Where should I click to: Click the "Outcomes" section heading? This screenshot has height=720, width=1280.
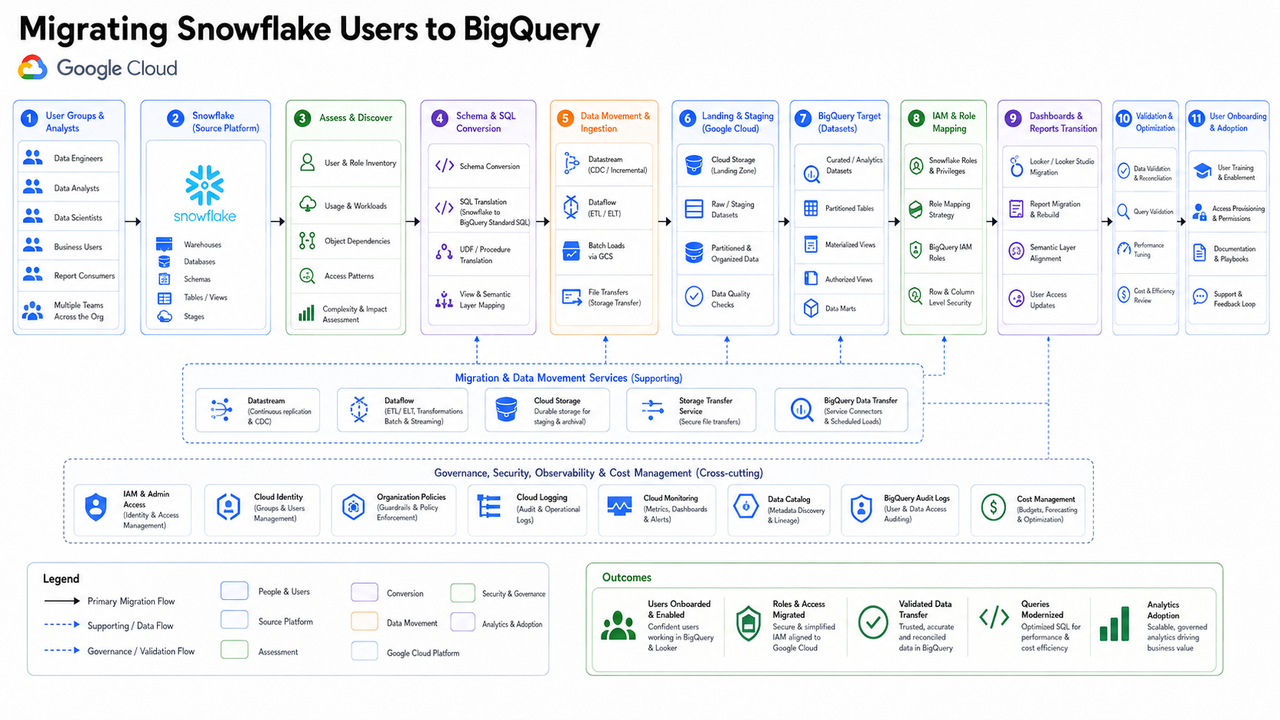point(627,577)
